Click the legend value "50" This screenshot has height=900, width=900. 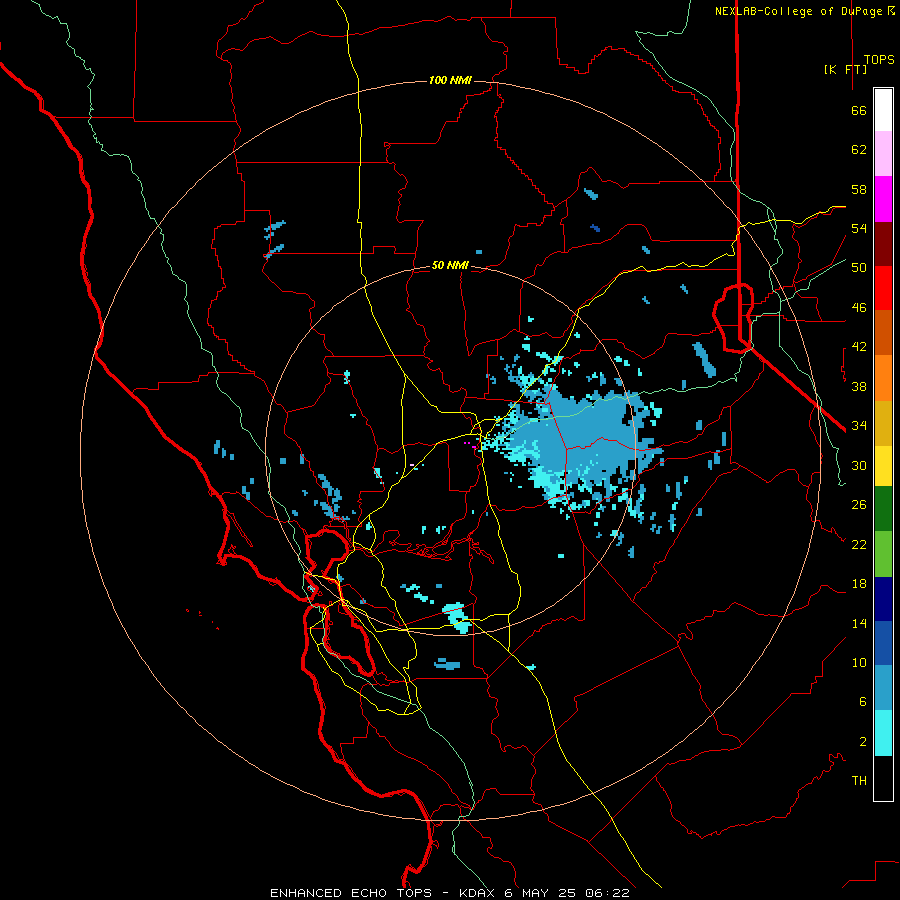(x=859, y=268)
